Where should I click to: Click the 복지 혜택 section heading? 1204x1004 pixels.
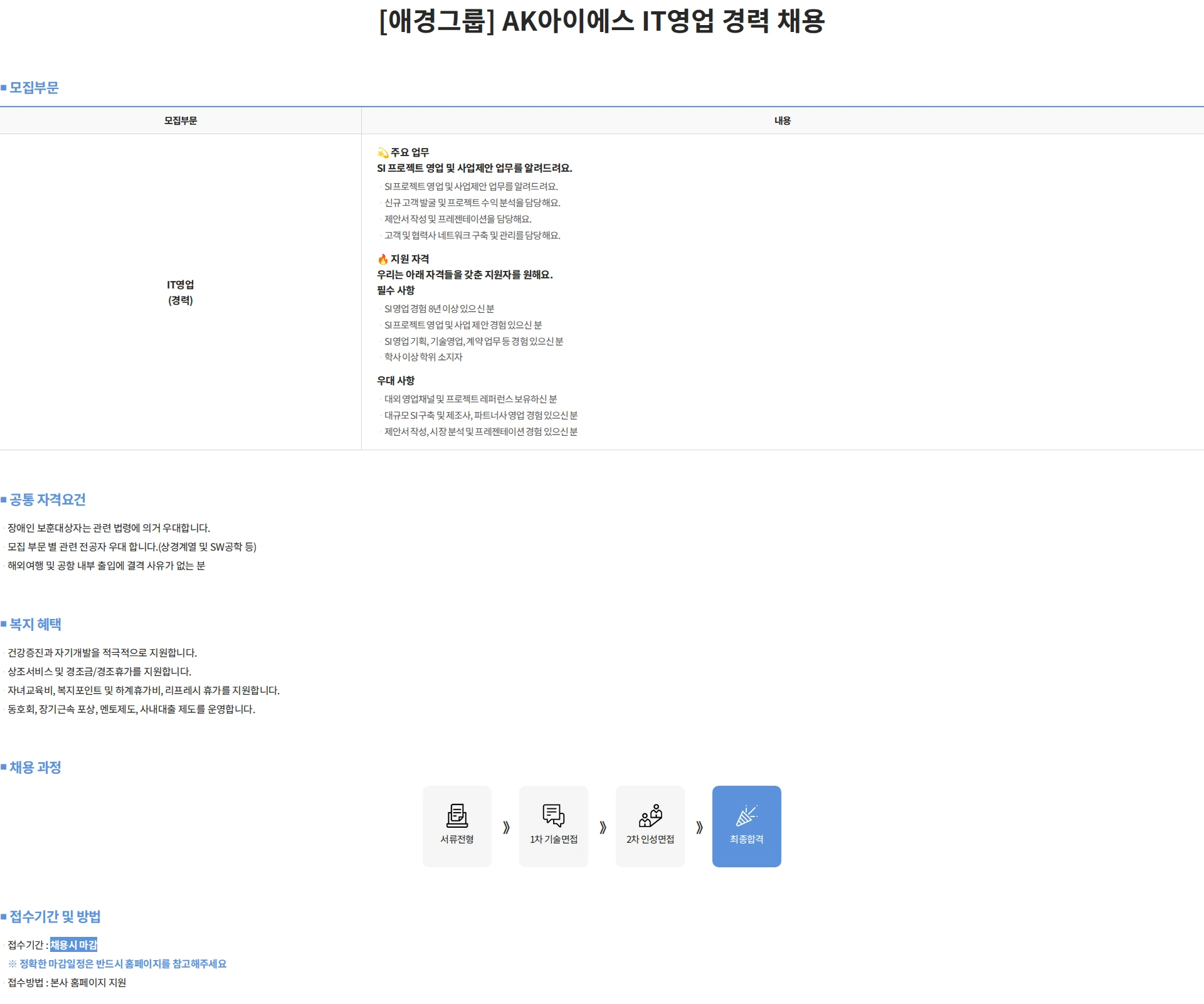35,625
